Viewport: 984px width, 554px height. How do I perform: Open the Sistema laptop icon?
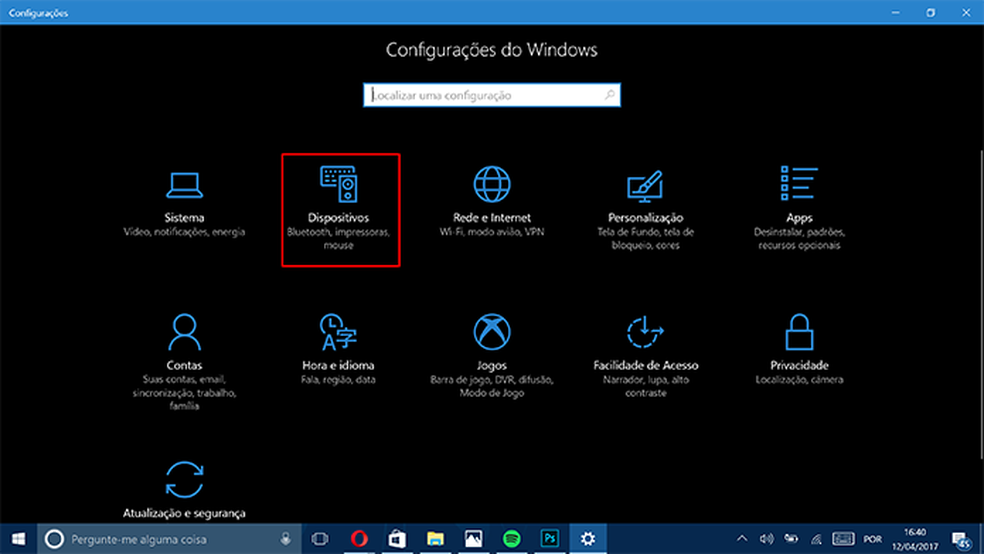184,185
